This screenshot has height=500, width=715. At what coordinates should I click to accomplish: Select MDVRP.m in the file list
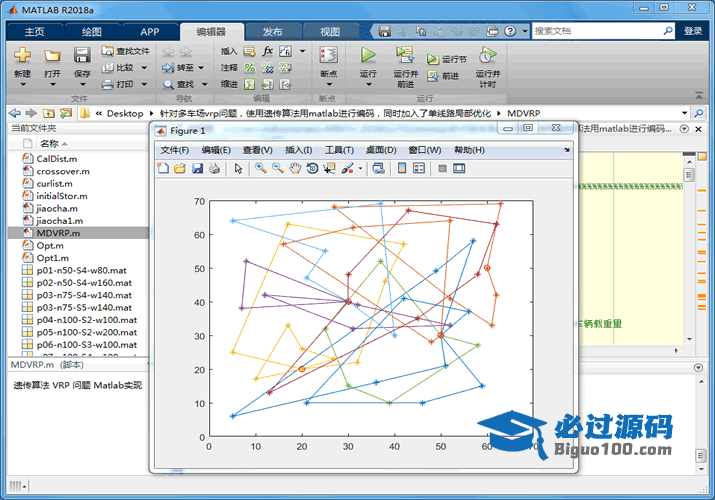pyautogui.click(x=78, y=233)
